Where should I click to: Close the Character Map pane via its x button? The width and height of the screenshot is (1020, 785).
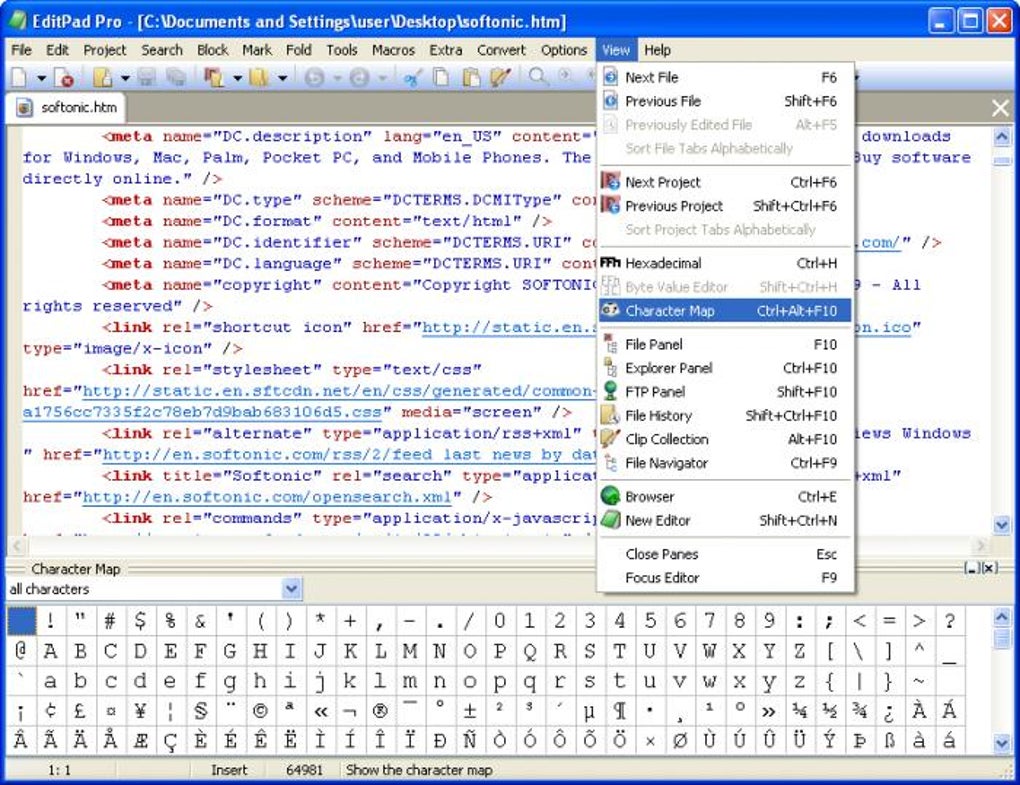(x=990, y=568)
